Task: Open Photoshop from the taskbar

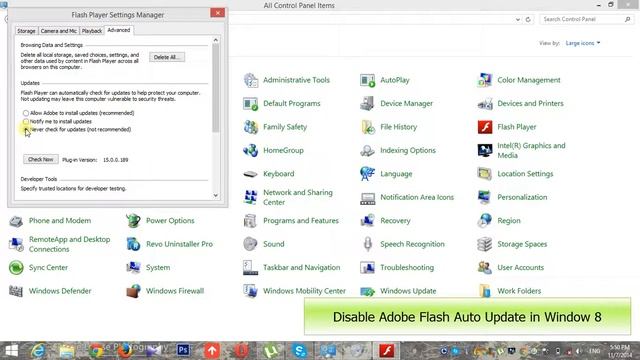Action: 183,350
